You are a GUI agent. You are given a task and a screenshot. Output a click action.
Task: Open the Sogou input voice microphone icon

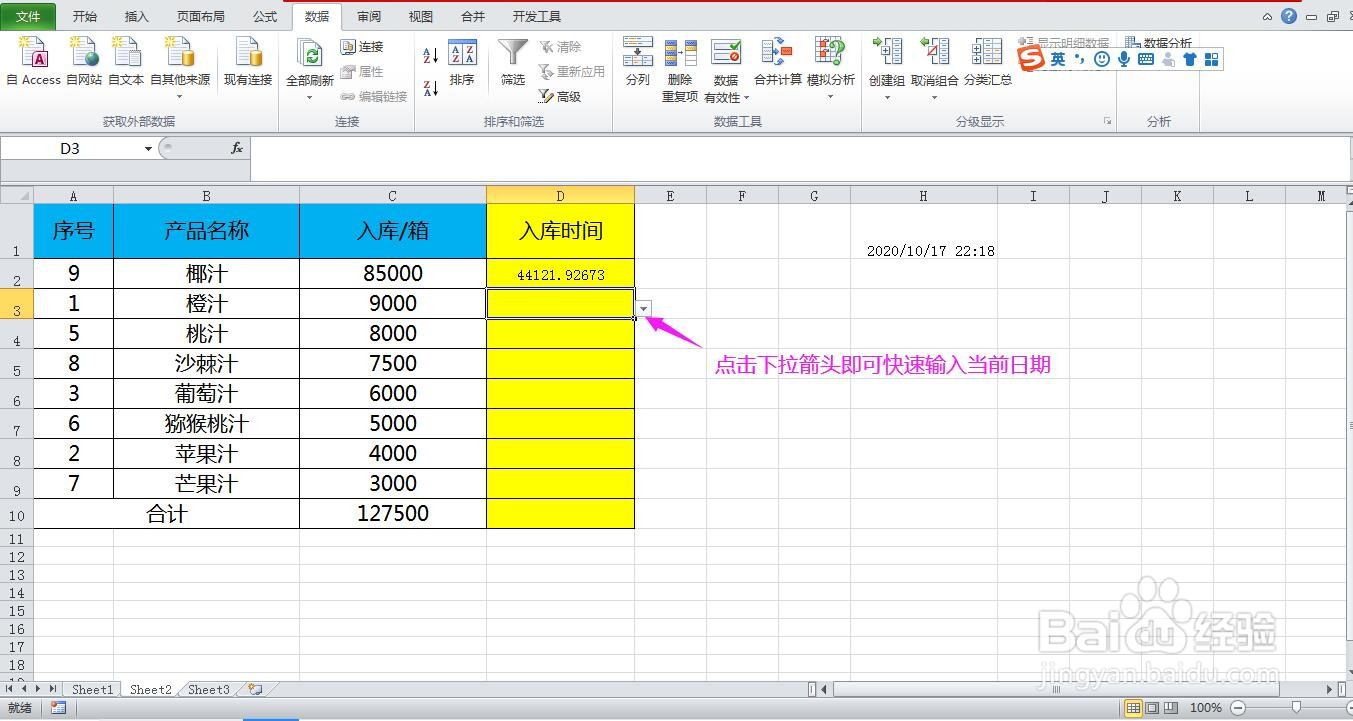click(1122, 59)
